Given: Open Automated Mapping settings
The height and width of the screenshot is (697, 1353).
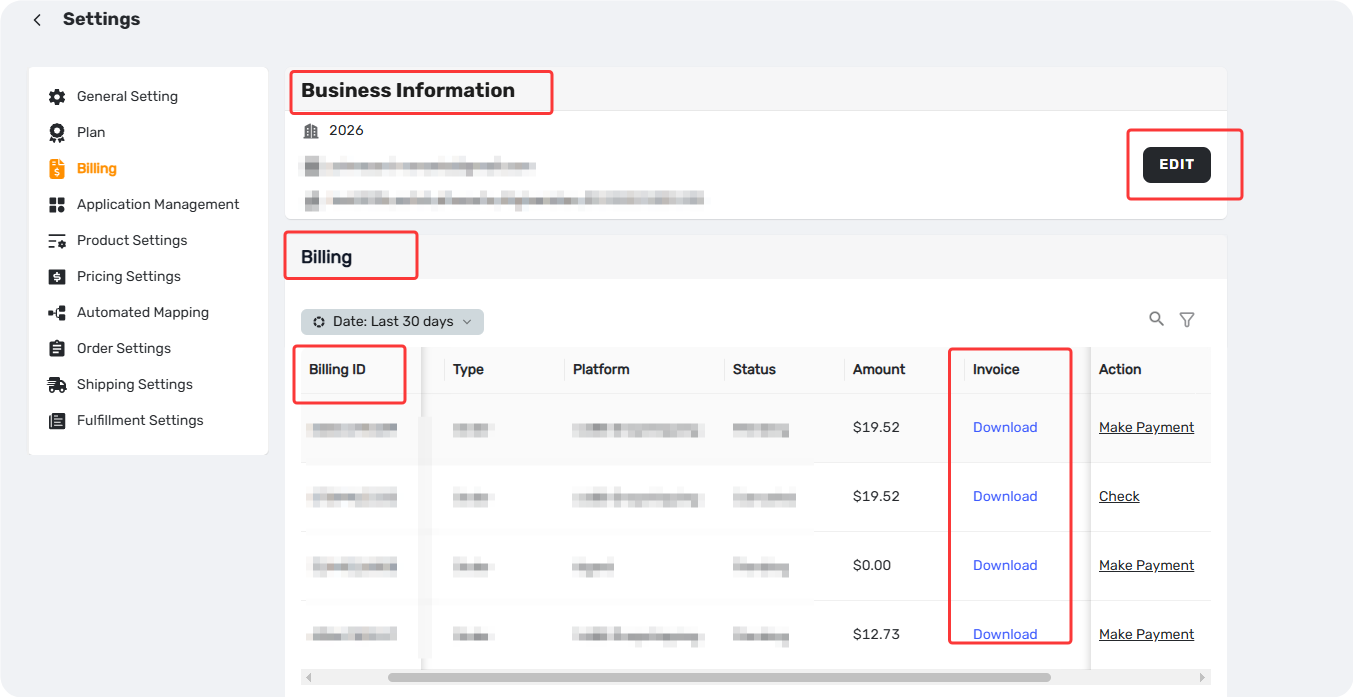Looking at the screenshot, I should point(143,313).
